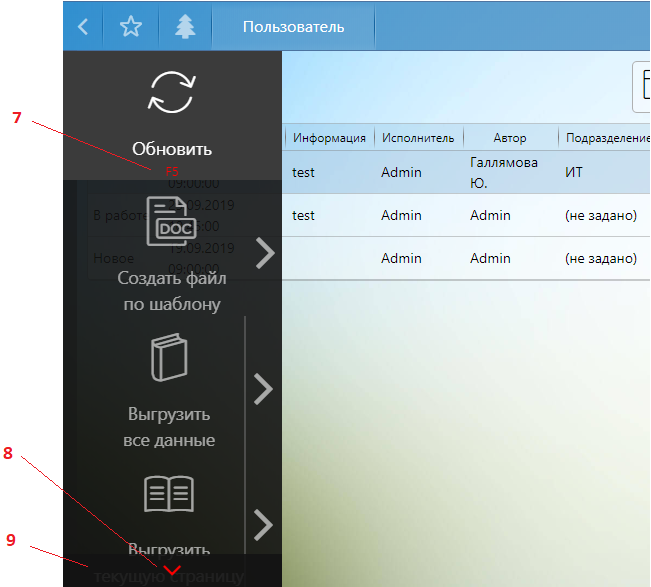This screenshot has width=651, height=587.
Task: Click the DOC icon to create file from template
Action: (x=169, y=222)
